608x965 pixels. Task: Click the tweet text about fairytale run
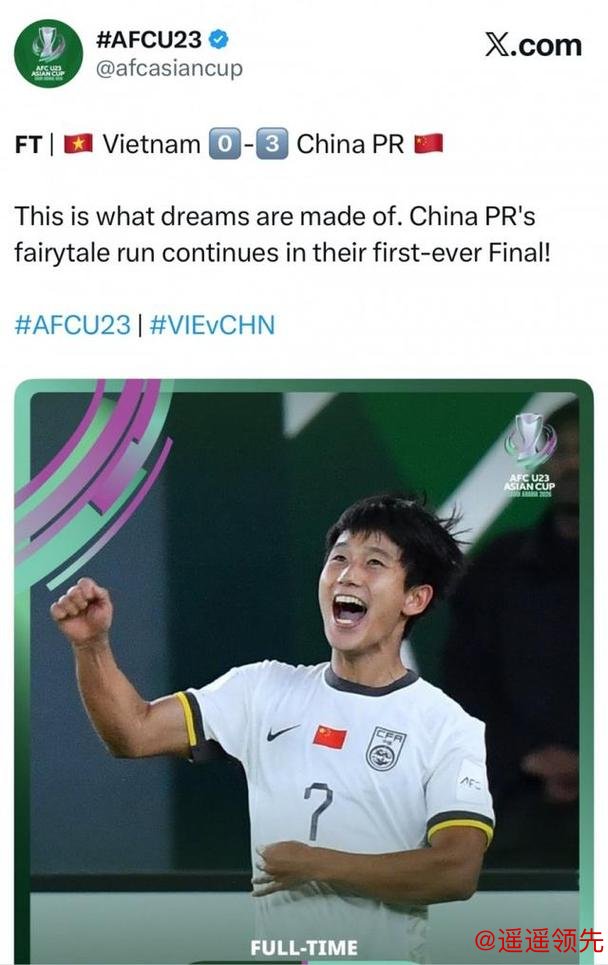coord(282,234)
